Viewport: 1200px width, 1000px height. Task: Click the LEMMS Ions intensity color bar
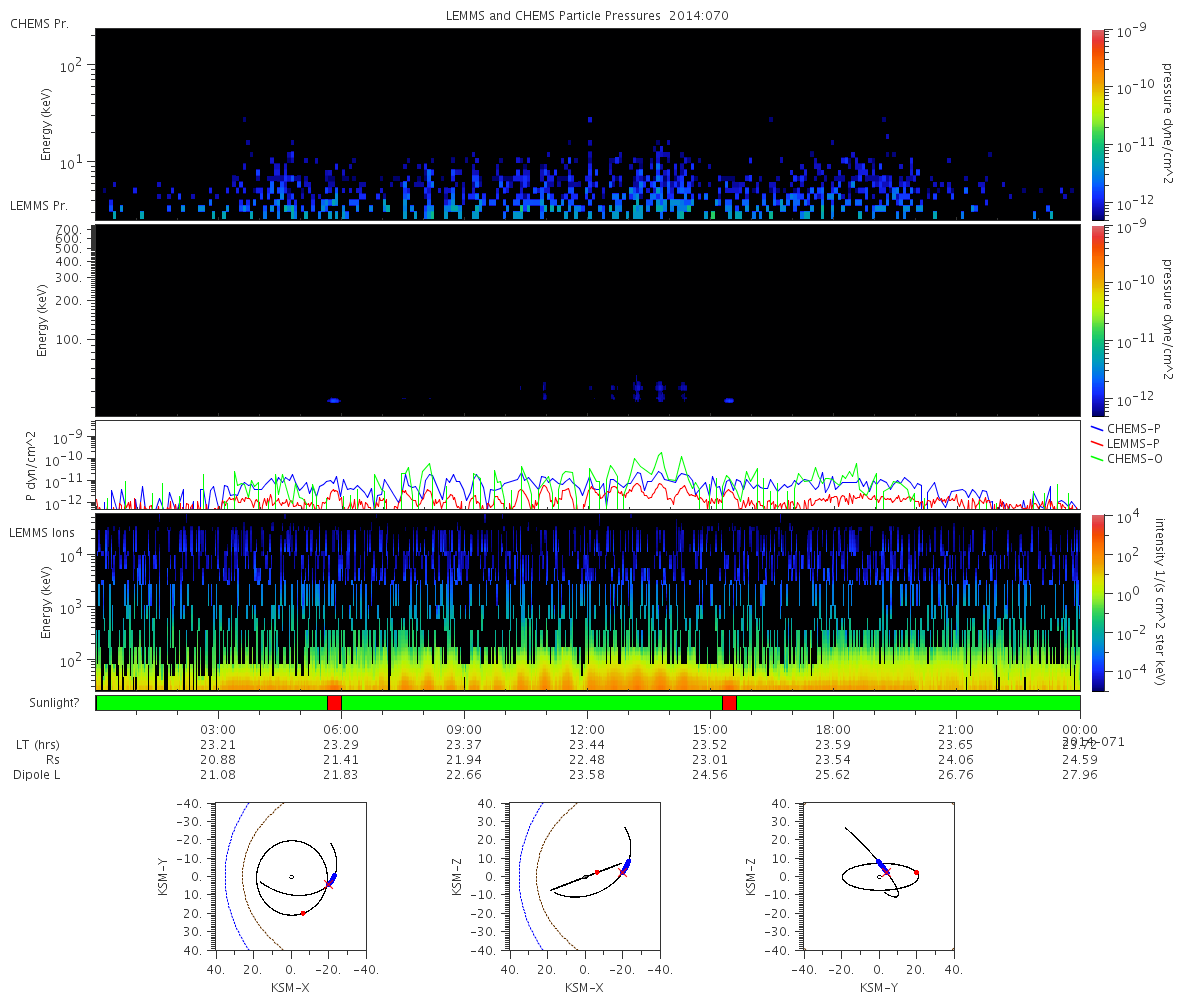click(1097, 602)
